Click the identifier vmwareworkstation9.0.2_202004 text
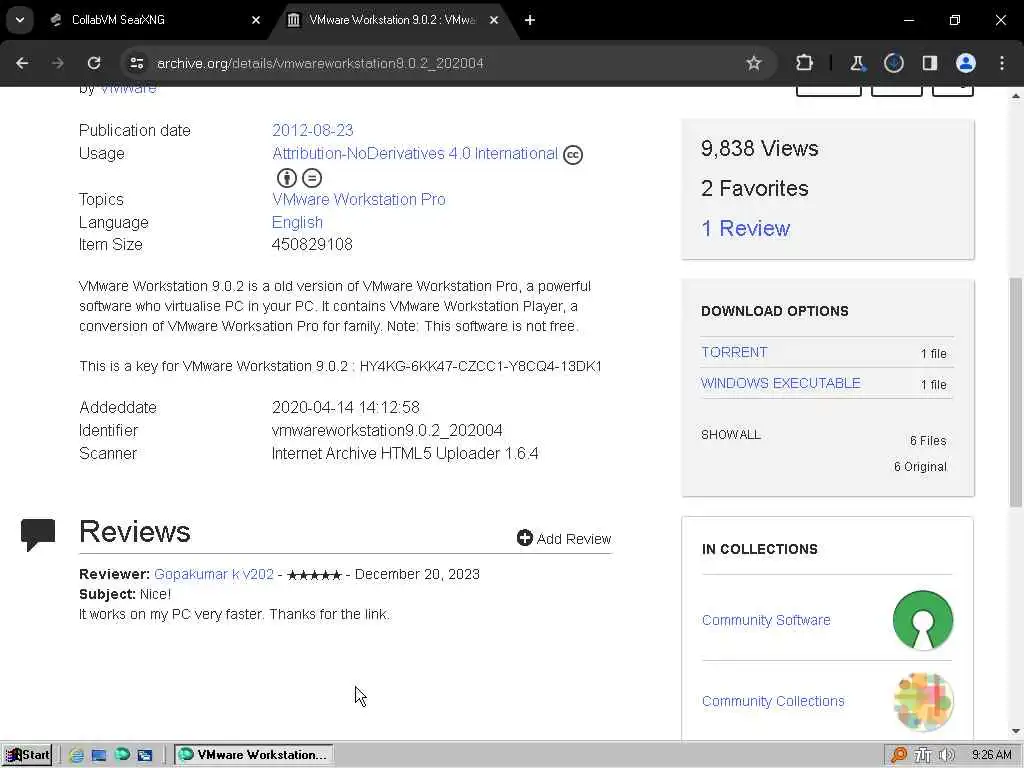Viewport: 1024px width, 768px height. pyautogui.click(x=387, y=430)
